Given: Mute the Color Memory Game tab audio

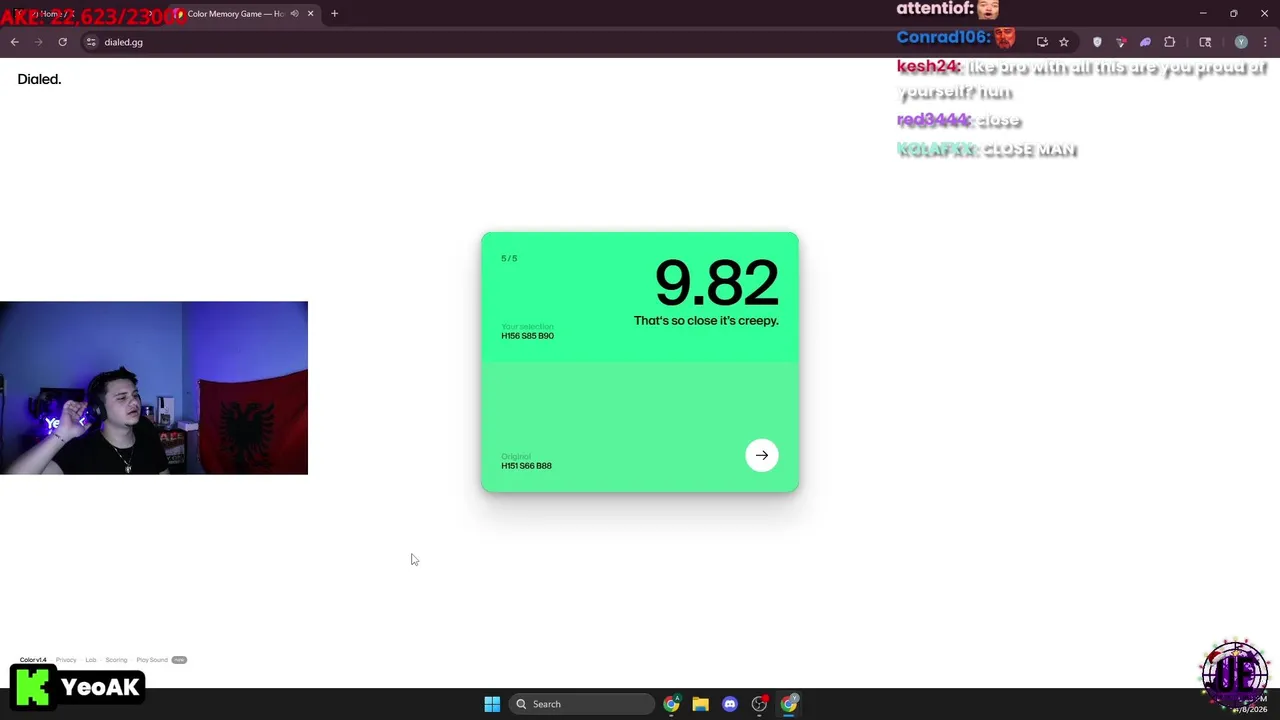Looking at the screenshot, I should click(294, 14).
